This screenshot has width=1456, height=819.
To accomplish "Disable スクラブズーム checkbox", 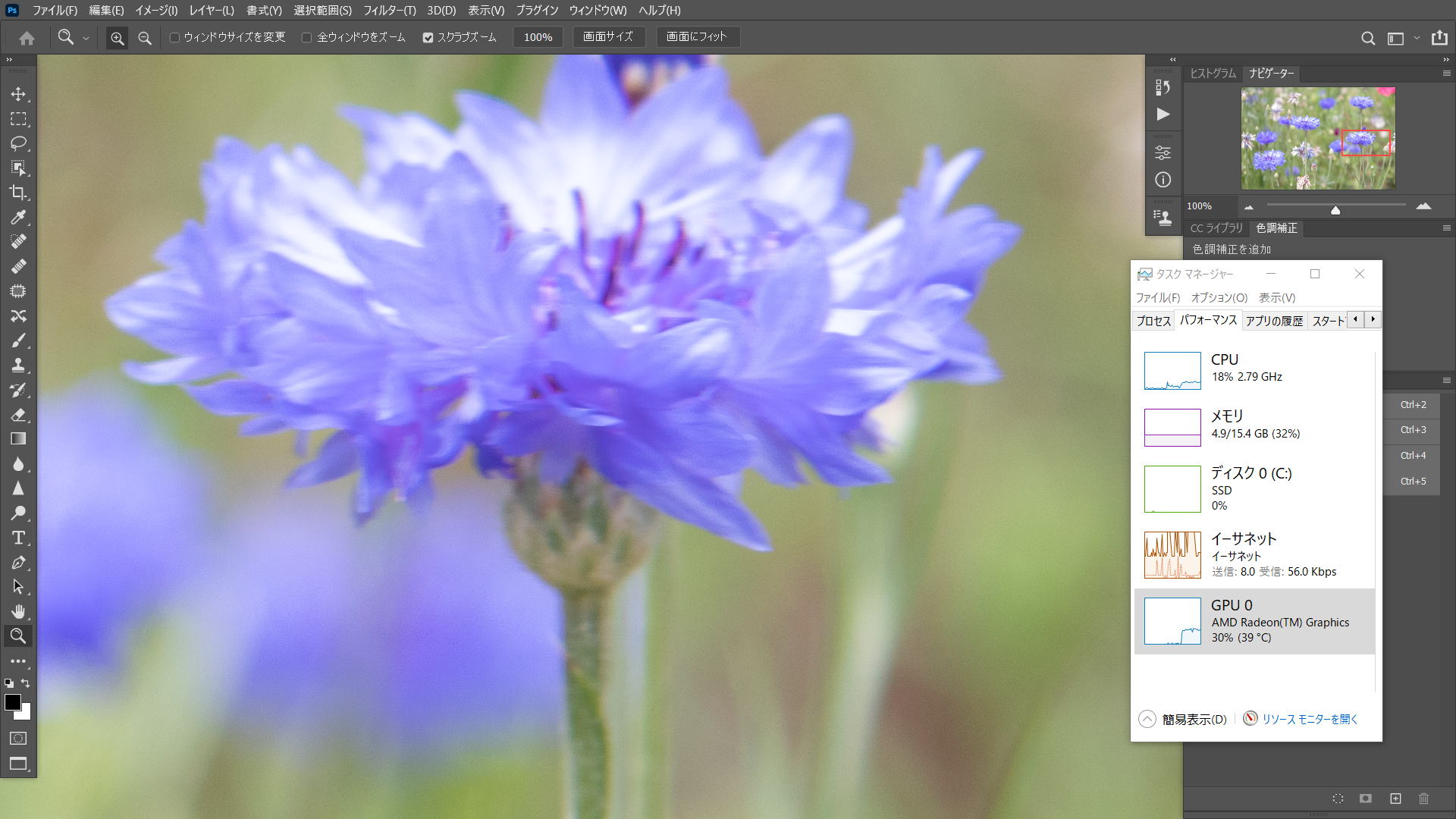I will coord(428,37).
